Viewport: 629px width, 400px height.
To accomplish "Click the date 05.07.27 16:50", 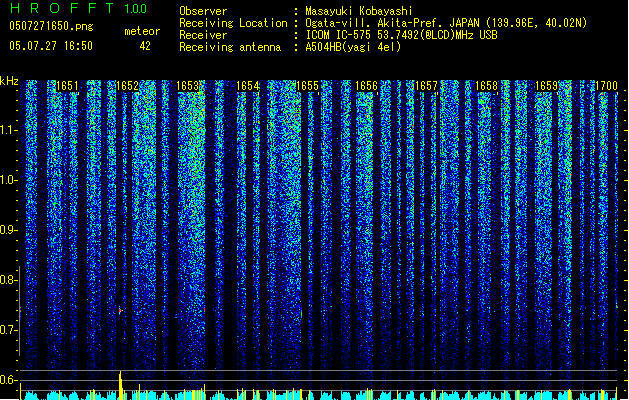I will coord(51,46).
